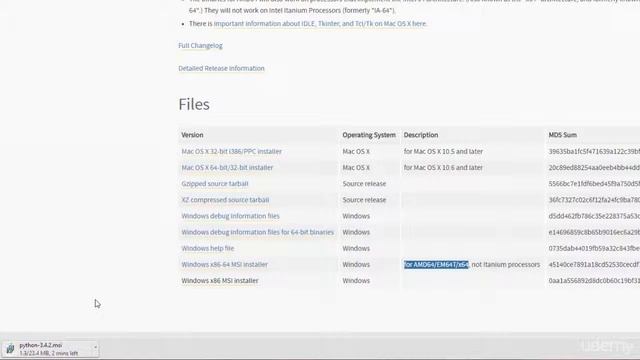
Task: Open Windows debug information files link
Action: coord(231,216)
